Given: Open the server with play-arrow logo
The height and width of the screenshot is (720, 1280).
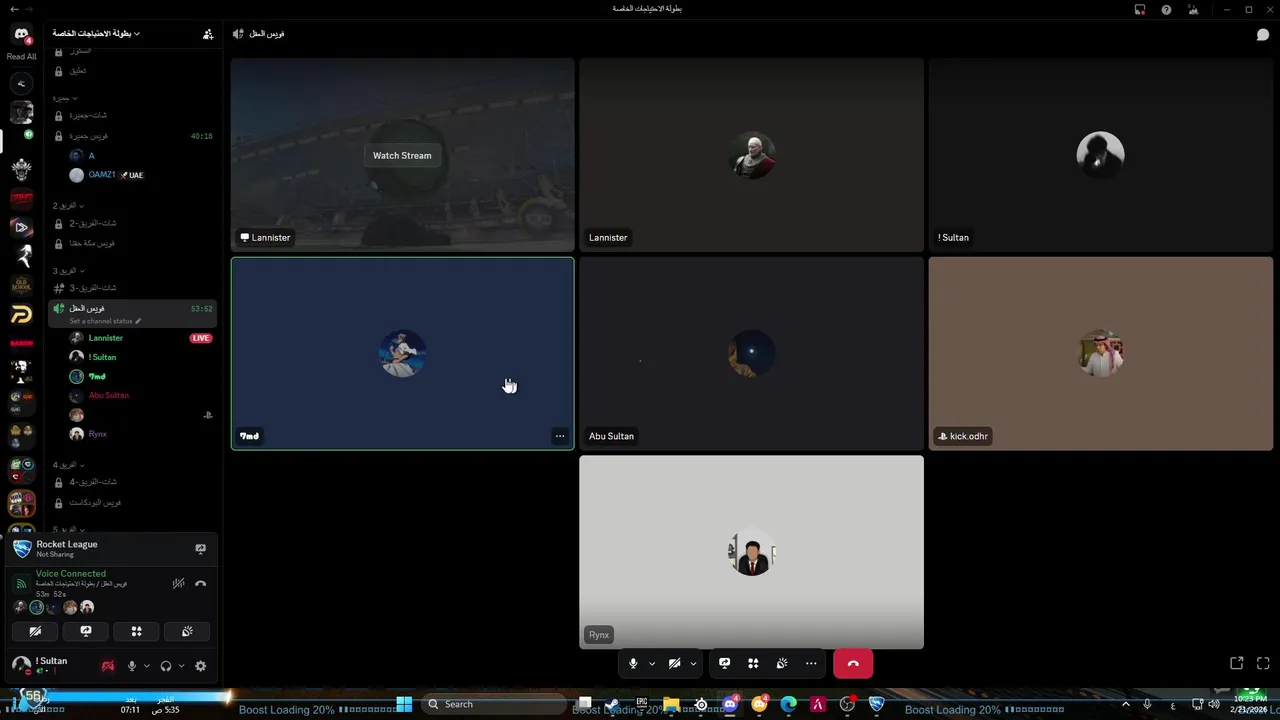Looking at the screenshot, I should click(x=21, y=227).
